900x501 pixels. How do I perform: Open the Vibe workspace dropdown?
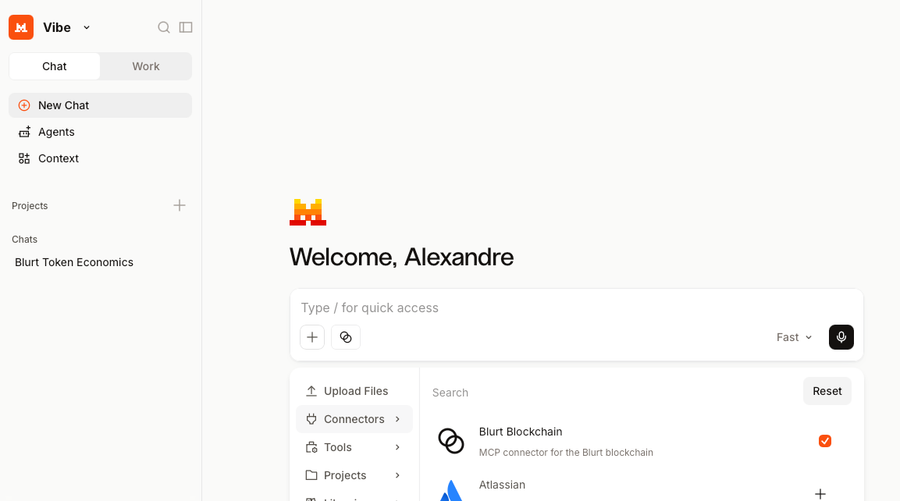[x=86, y=28]
